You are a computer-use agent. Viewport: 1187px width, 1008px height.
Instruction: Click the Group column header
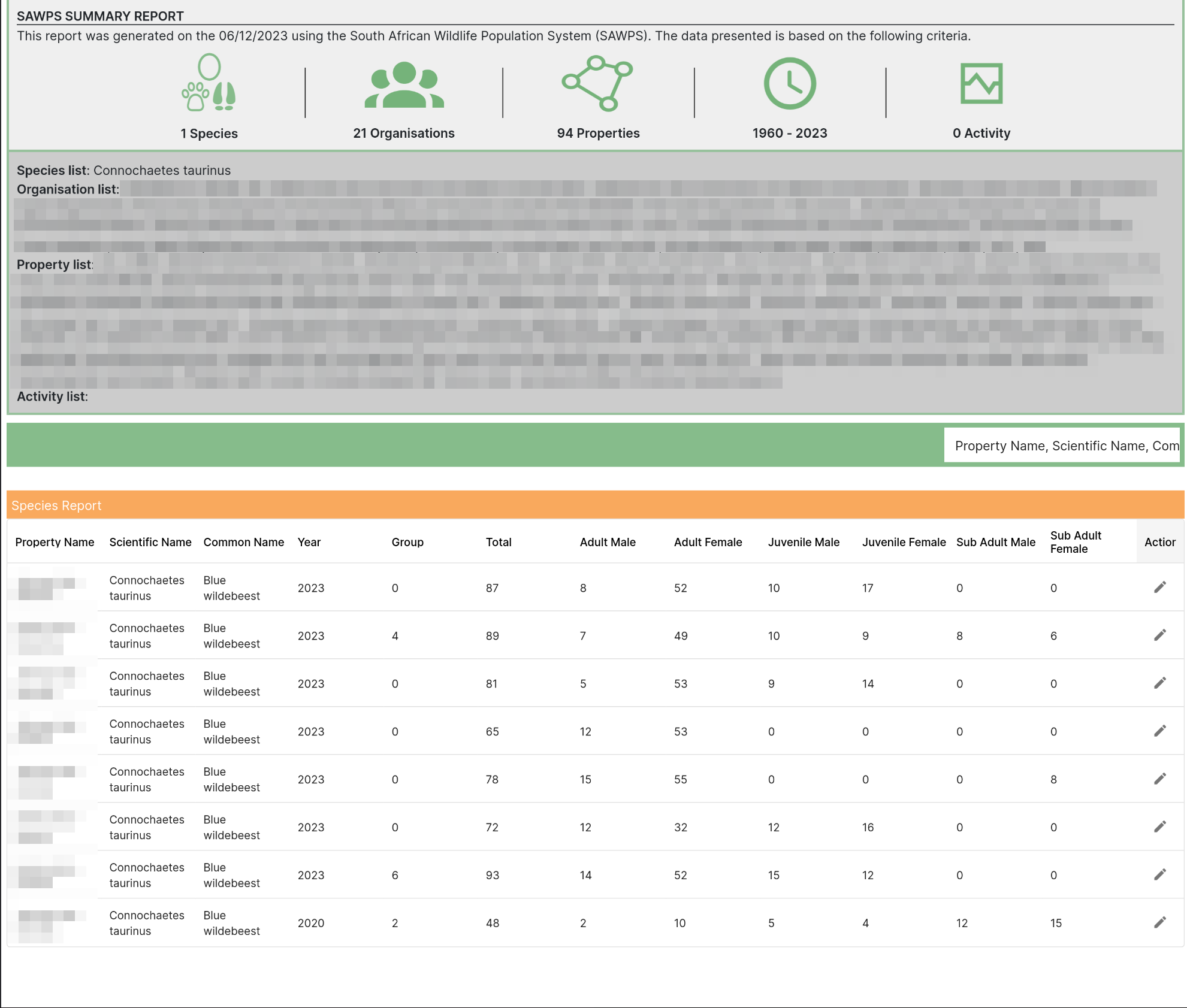click(x=407, y=542)
